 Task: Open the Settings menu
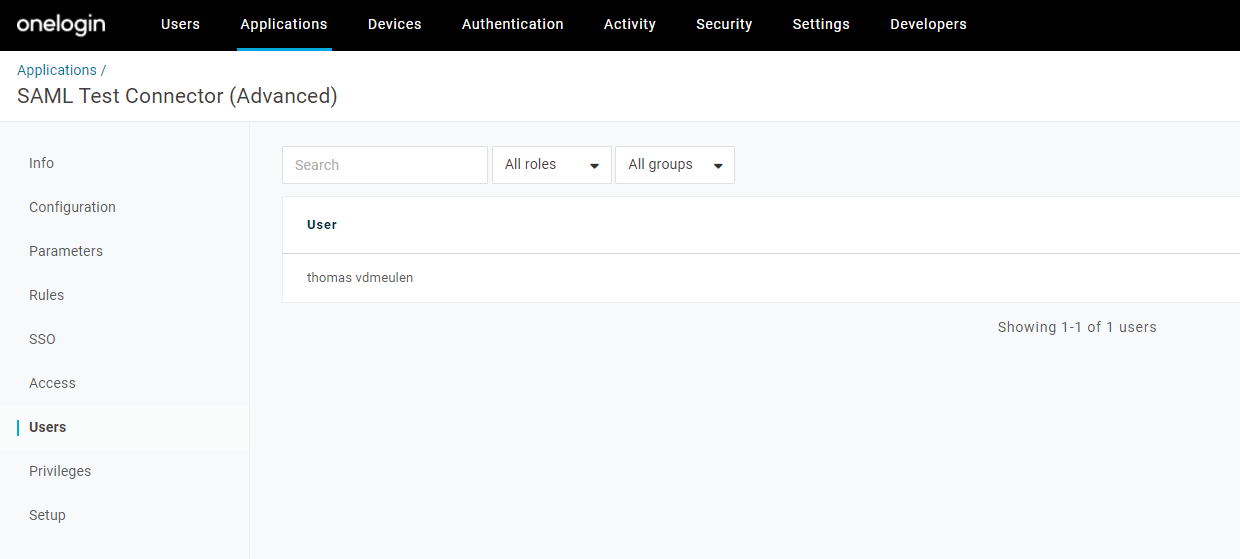821,24
